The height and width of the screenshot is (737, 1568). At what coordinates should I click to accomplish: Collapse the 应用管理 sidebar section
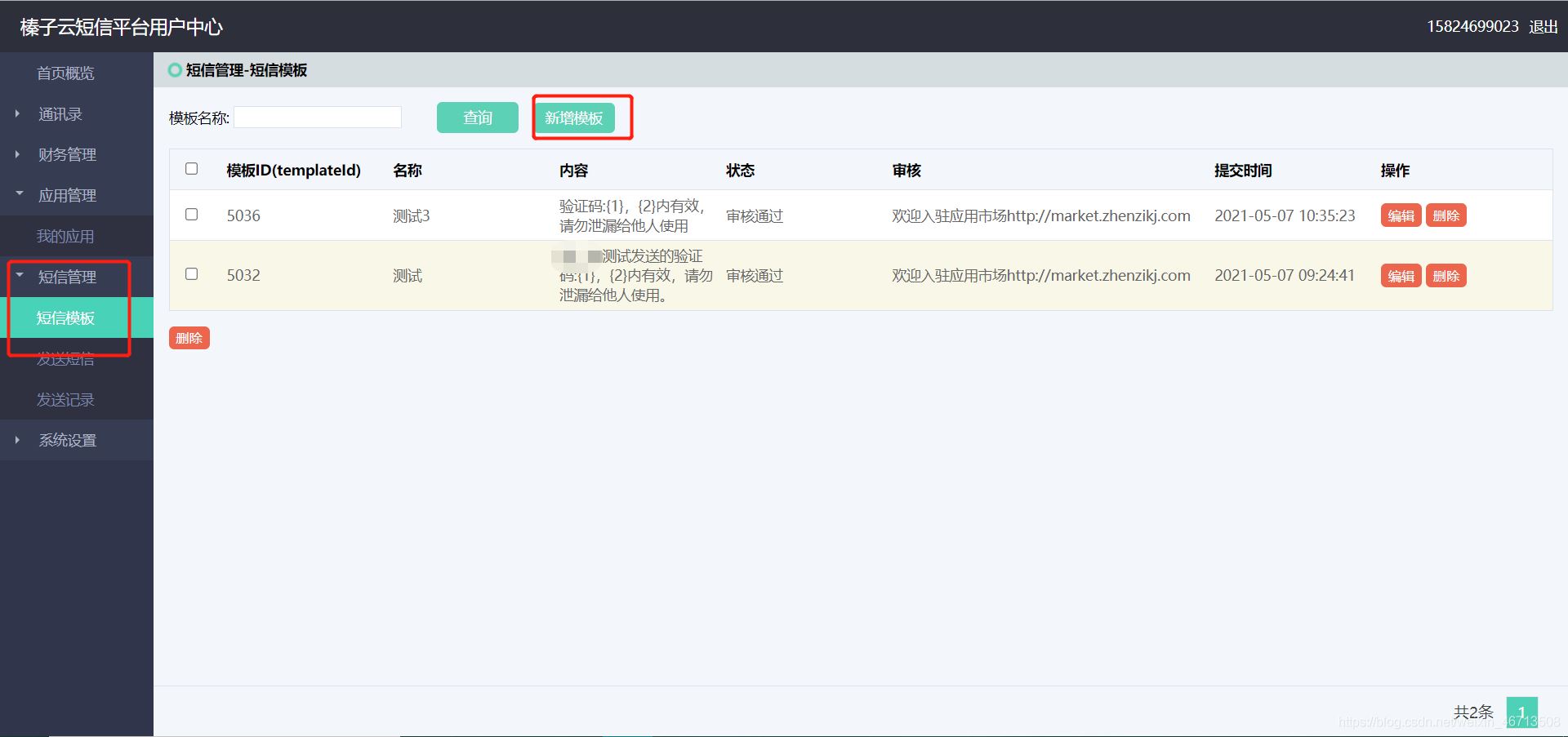(65, 196)
